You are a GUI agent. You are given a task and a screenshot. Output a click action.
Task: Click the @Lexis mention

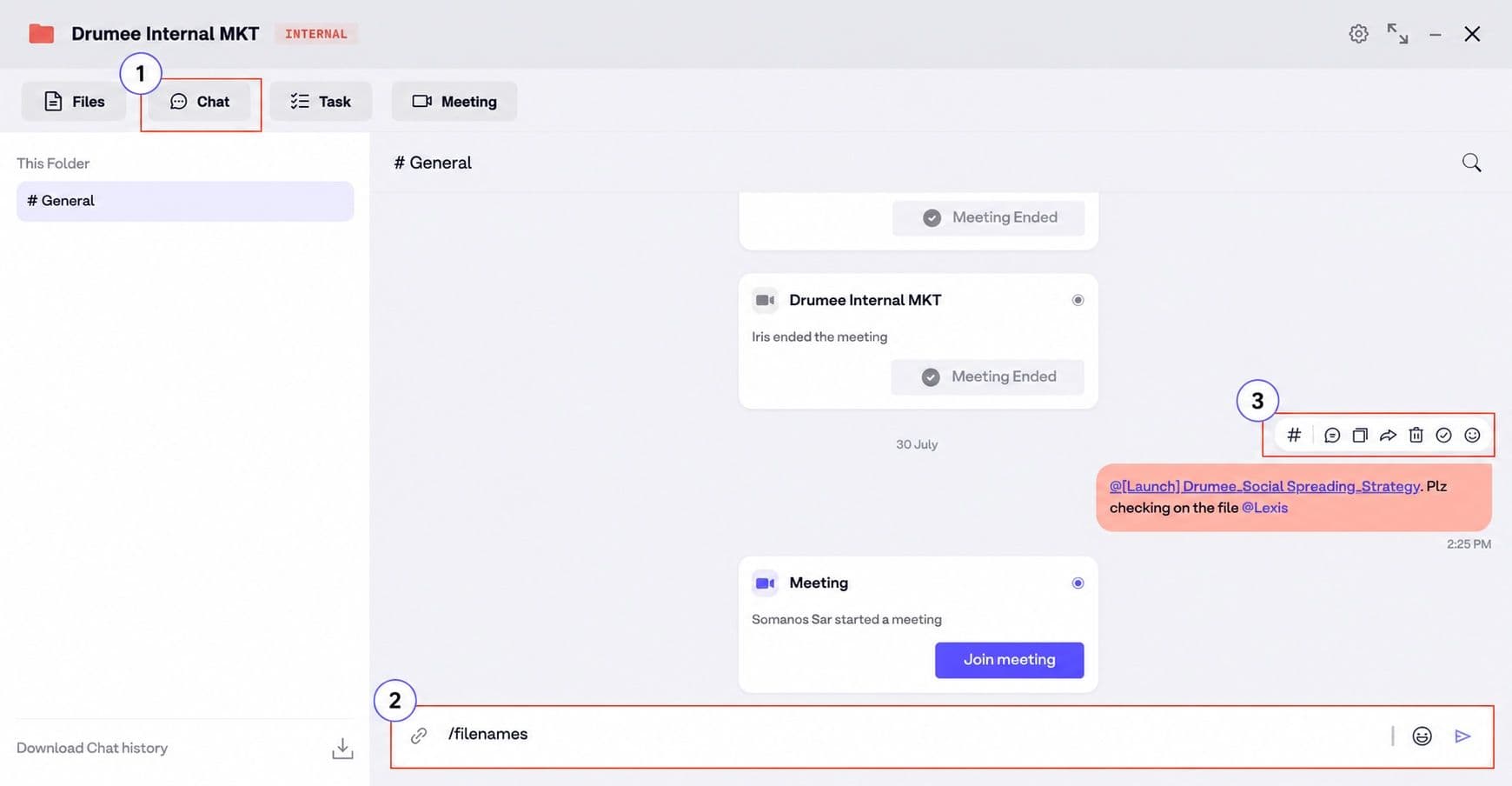click(x=1264, y=508)
